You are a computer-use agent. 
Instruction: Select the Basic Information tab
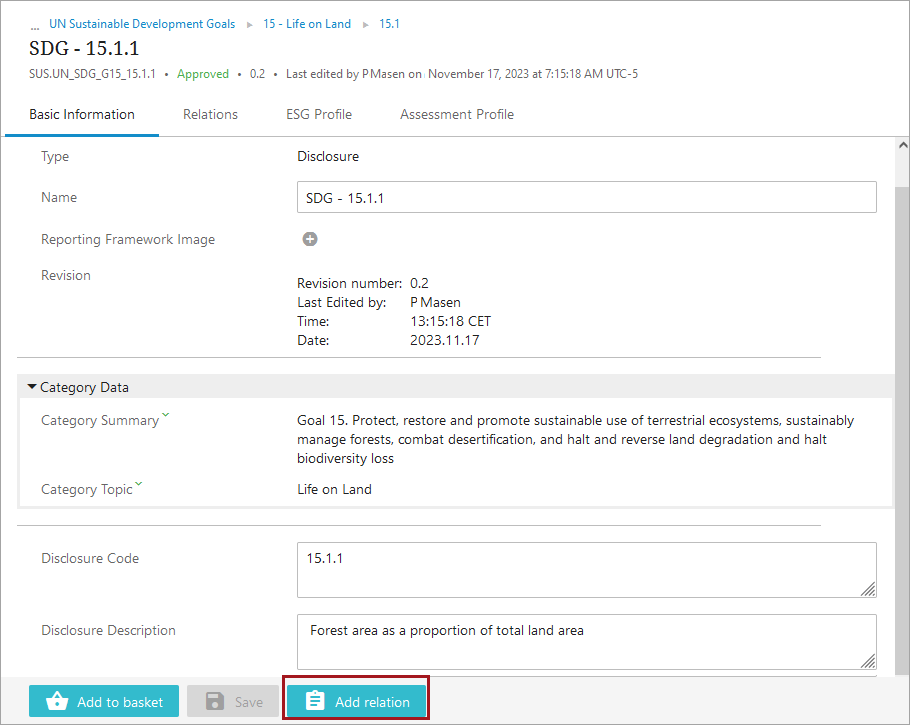click(82, 114)
